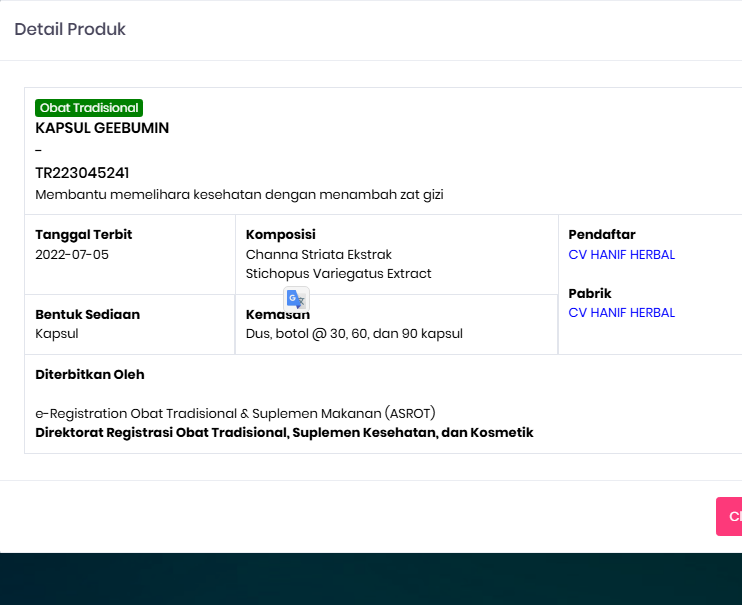Click the Diterbitkan Oleh heading
742x605 pixels.
[x=90, y=375]
